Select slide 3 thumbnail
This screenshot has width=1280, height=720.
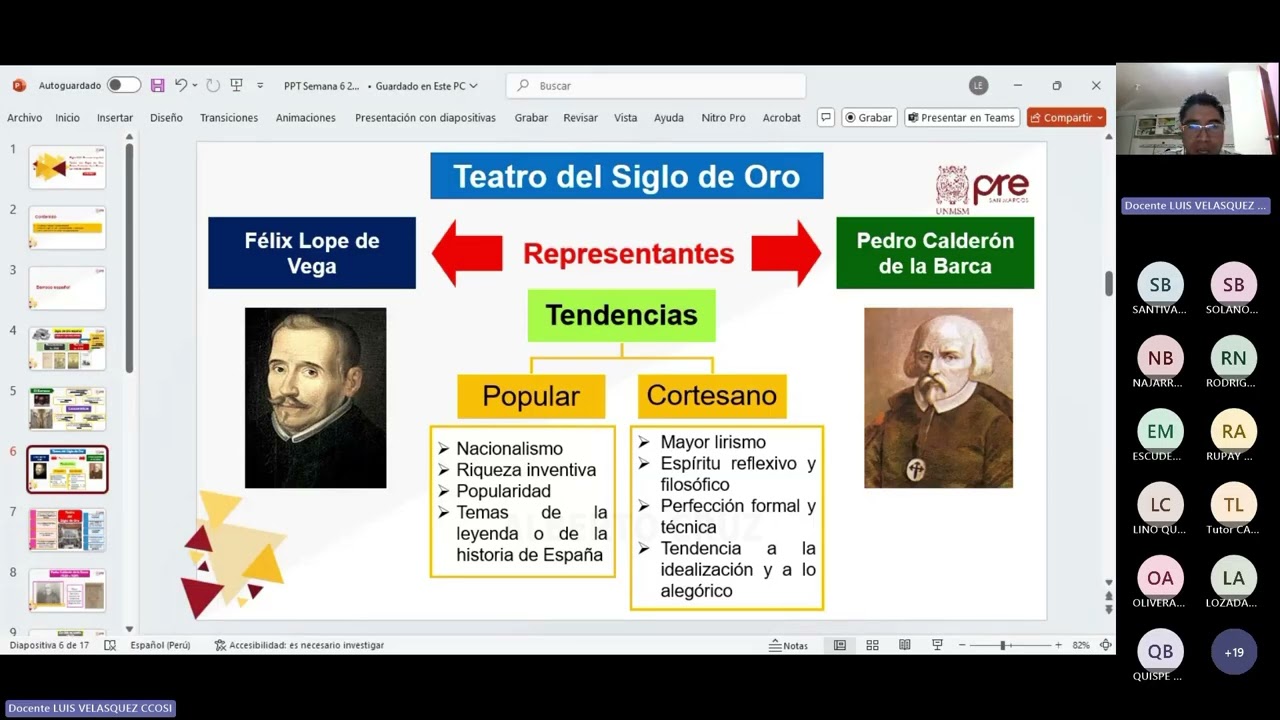click(x=67, y=288)
